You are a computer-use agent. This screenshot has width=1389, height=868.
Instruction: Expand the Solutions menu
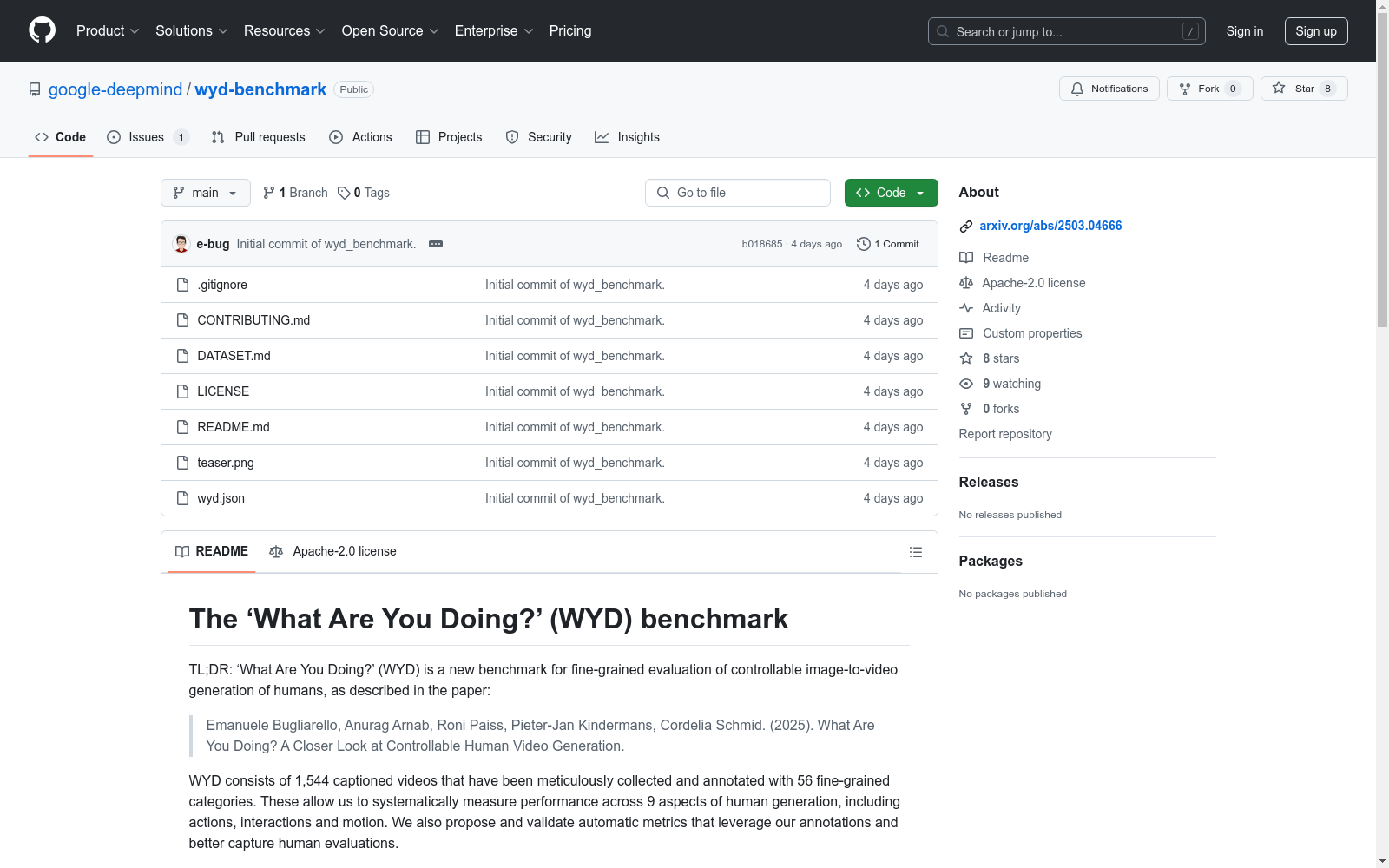pos(192,30)
